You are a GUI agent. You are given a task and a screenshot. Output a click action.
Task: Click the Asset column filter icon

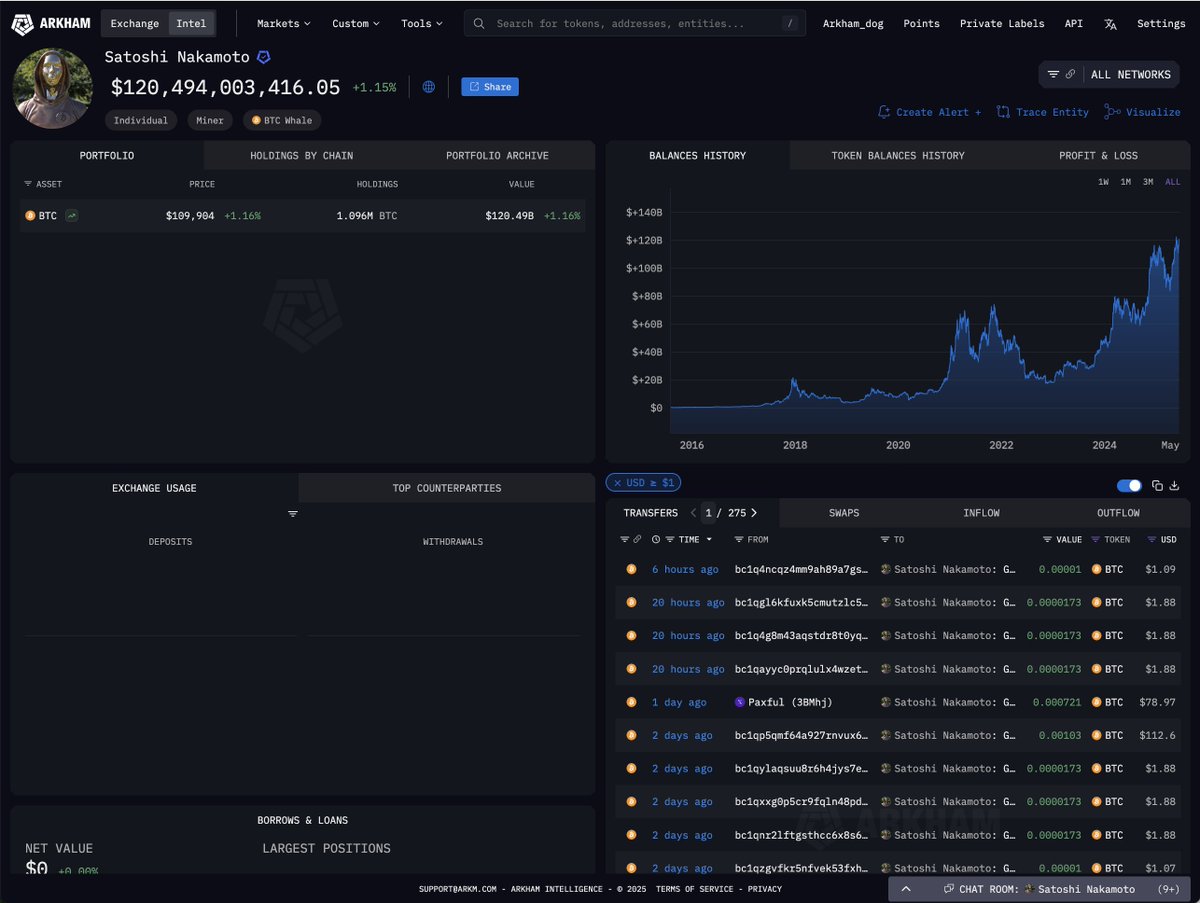click(x=28, y=184)
